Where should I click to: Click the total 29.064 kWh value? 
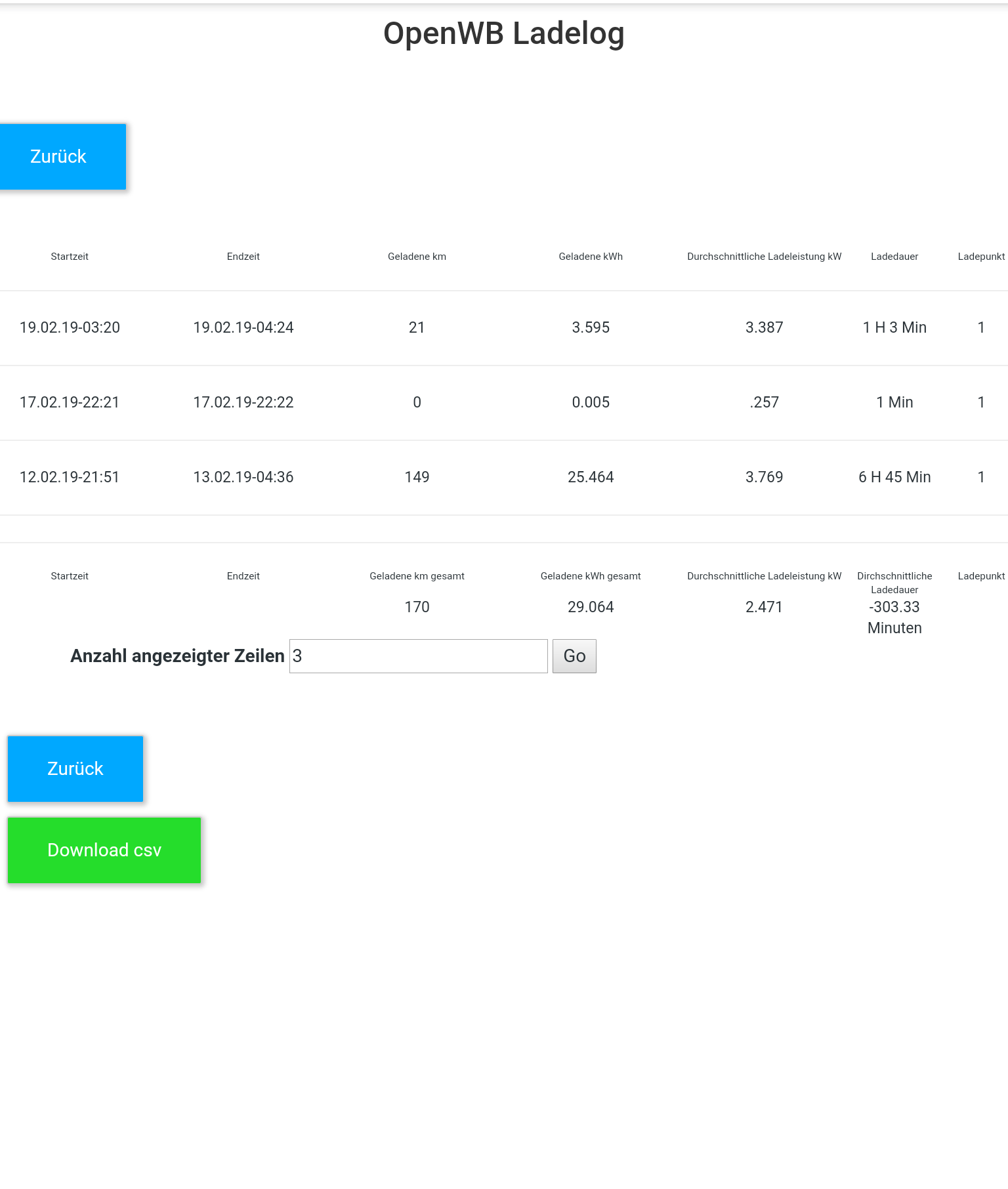click(591, 607)
